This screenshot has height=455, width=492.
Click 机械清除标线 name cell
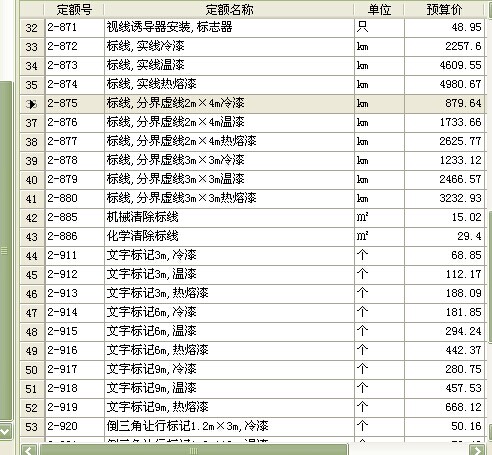229,218
